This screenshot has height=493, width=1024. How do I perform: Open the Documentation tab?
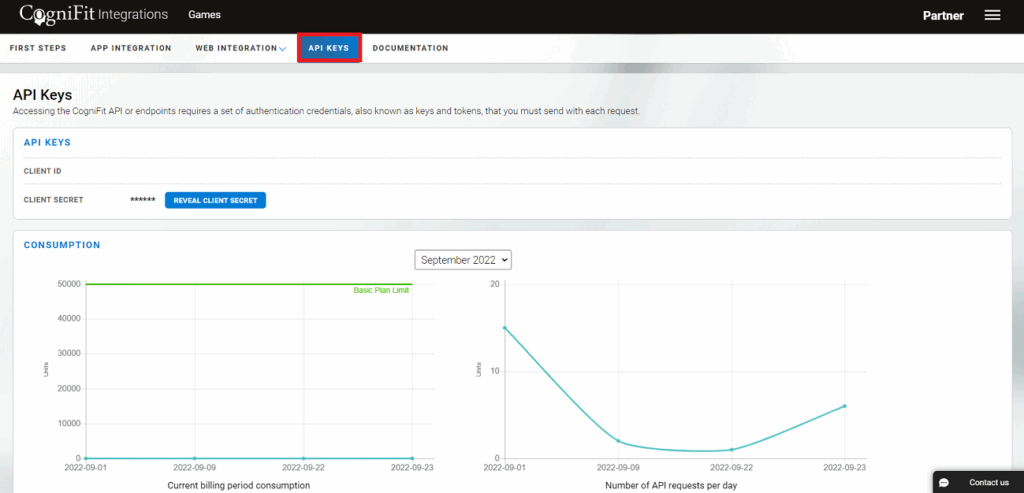pos(410,48)
